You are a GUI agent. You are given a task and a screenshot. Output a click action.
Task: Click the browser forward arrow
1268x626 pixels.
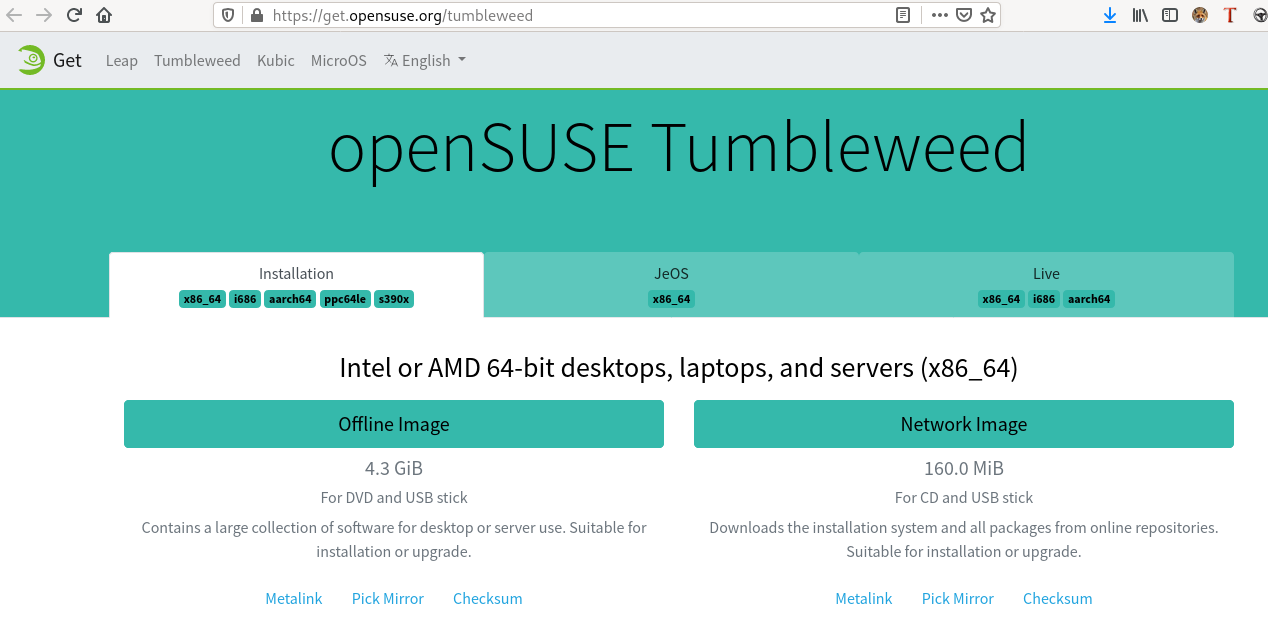[x=44, y=15]
